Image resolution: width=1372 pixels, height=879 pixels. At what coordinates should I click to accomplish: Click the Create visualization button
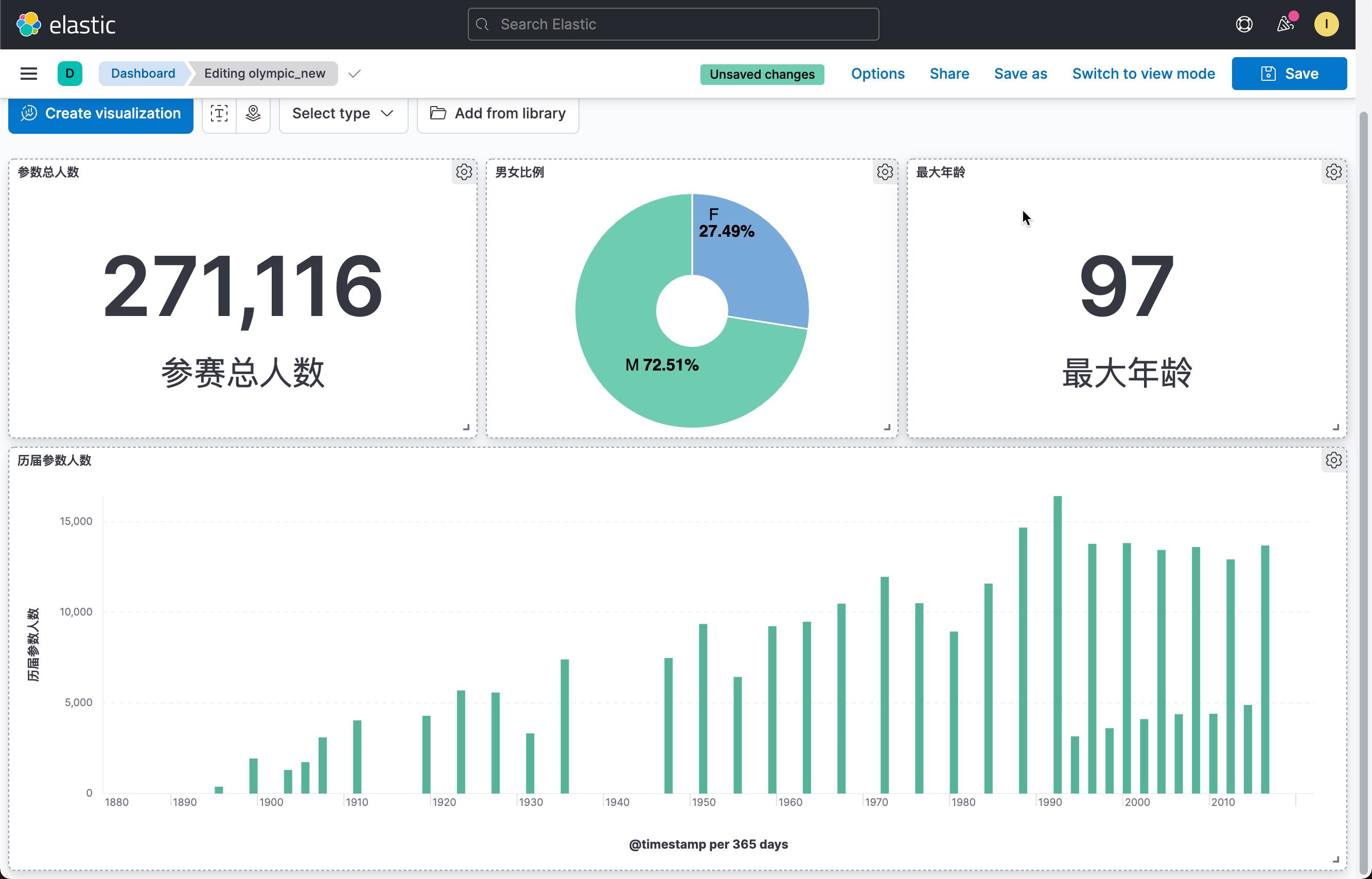pyautogui.click(x=100, y=114)
